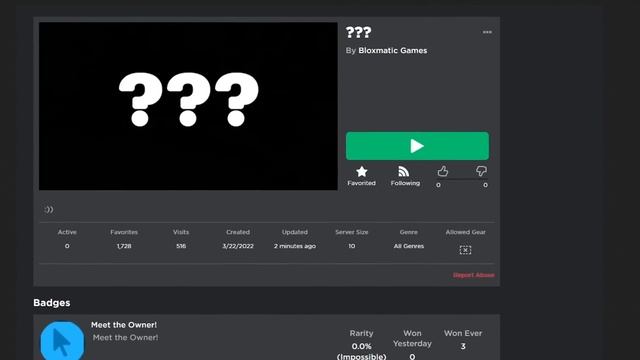640x360 pixels.
Task: Click the :)) game description text
Action: coord(49,209)
